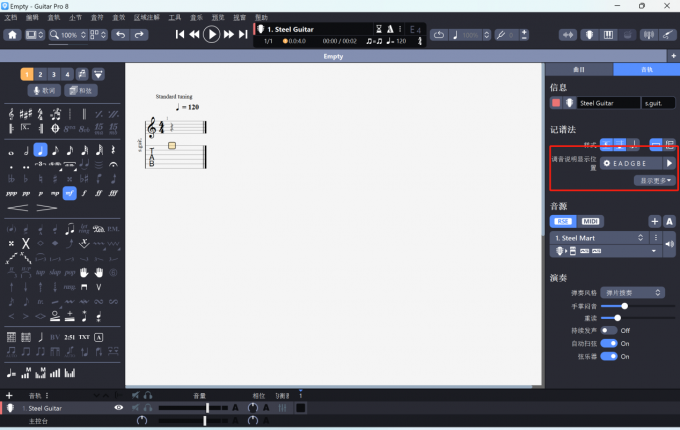
Task: Switch to the 曲目 tab
Action: (x=579, y=69)
